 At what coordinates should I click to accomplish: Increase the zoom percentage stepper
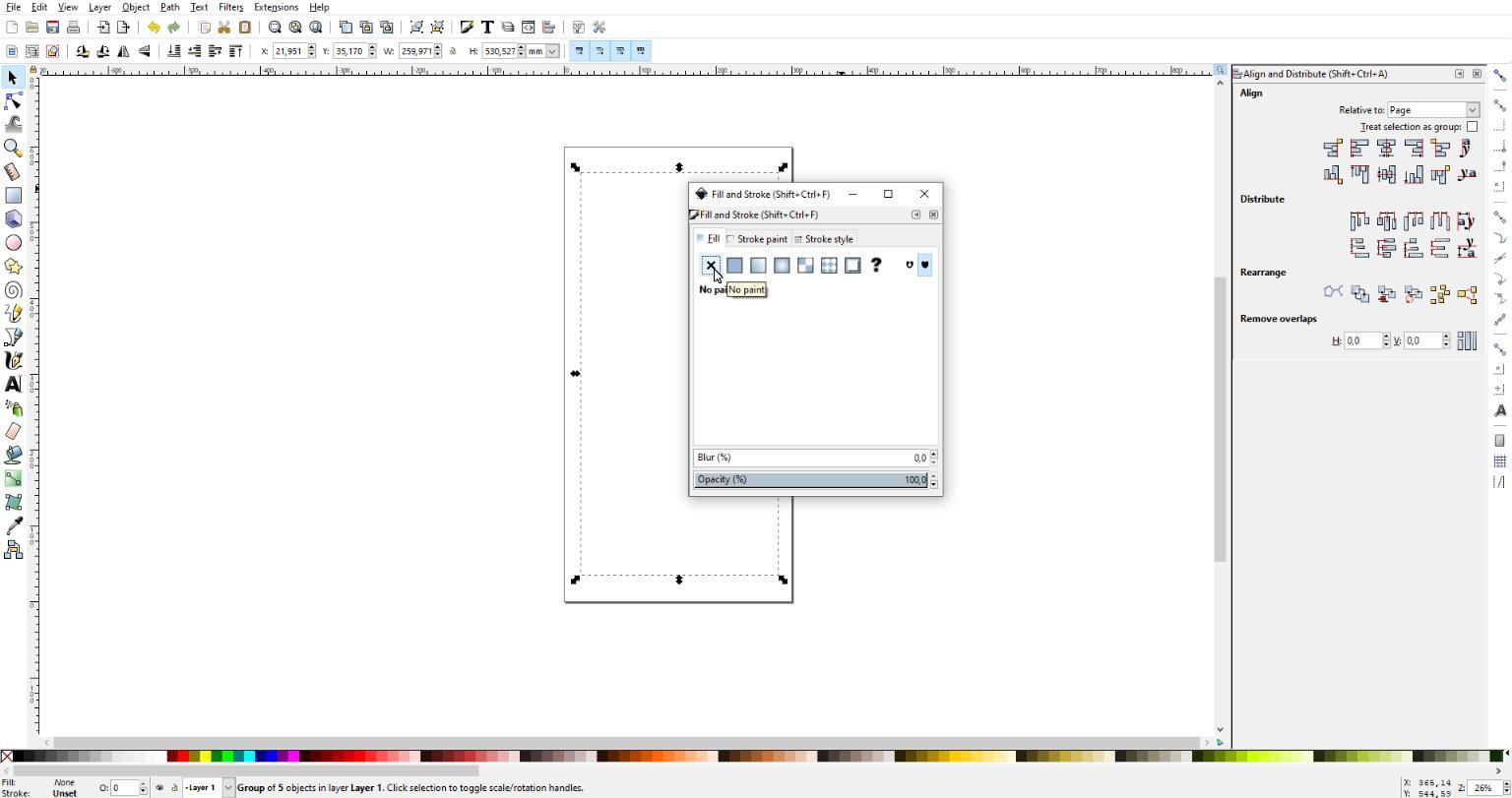(1506, 784)
